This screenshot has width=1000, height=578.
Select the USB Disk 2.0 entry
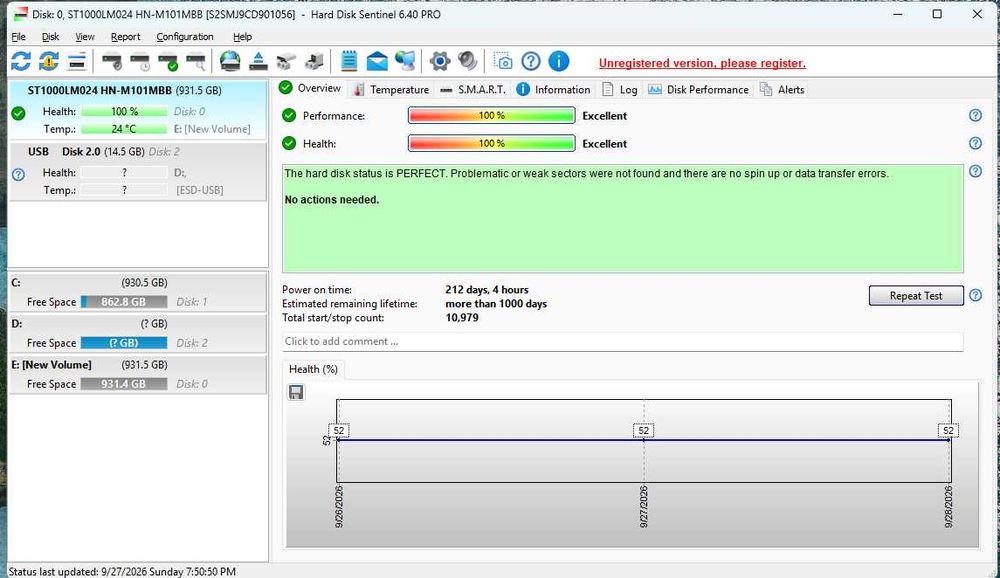(137, 172)
